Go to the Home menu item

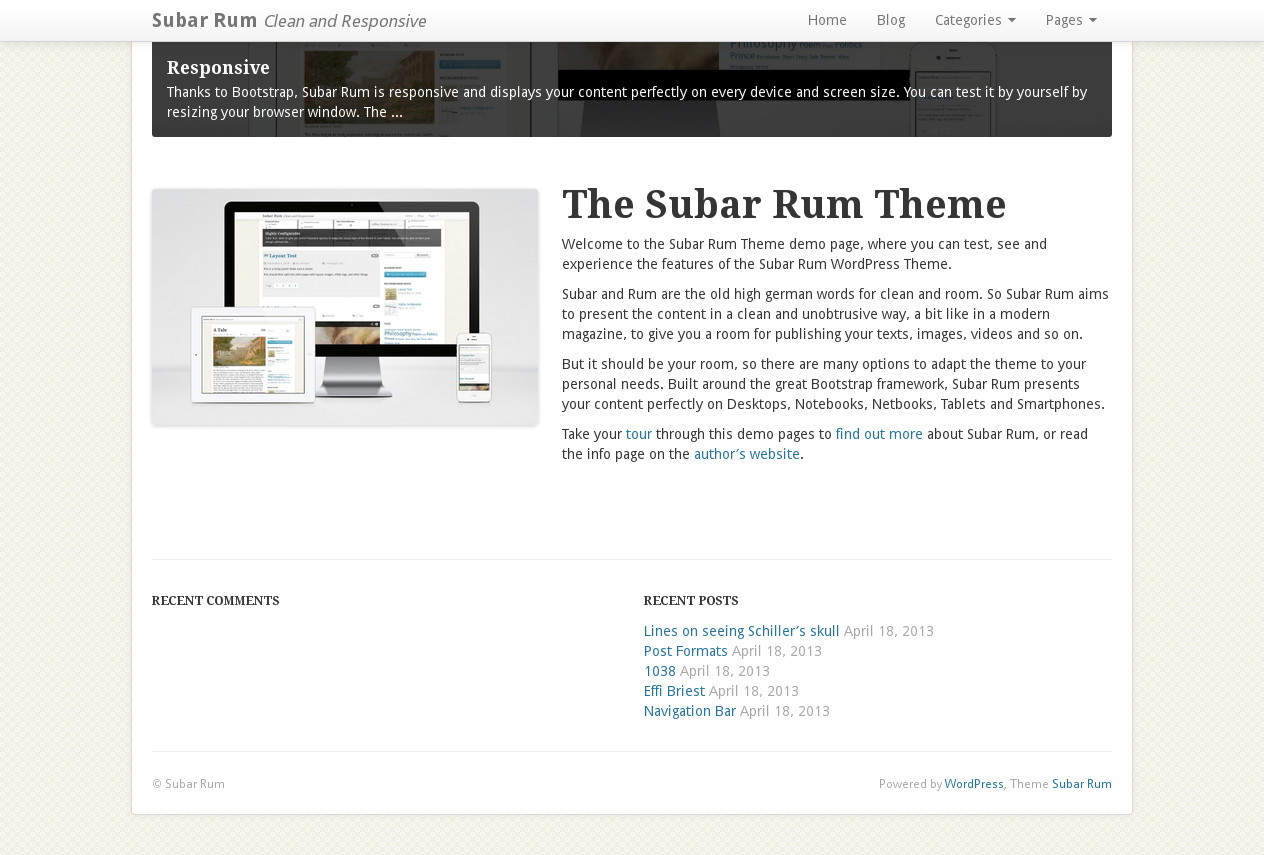827,20
